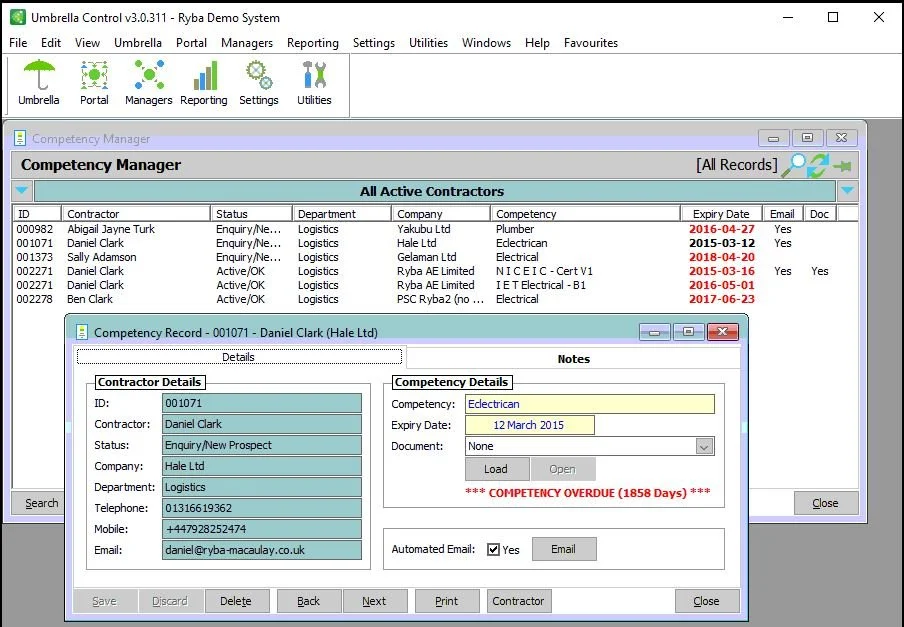Select the I E T Electrical - B1 row

click(x=435, y=285)
